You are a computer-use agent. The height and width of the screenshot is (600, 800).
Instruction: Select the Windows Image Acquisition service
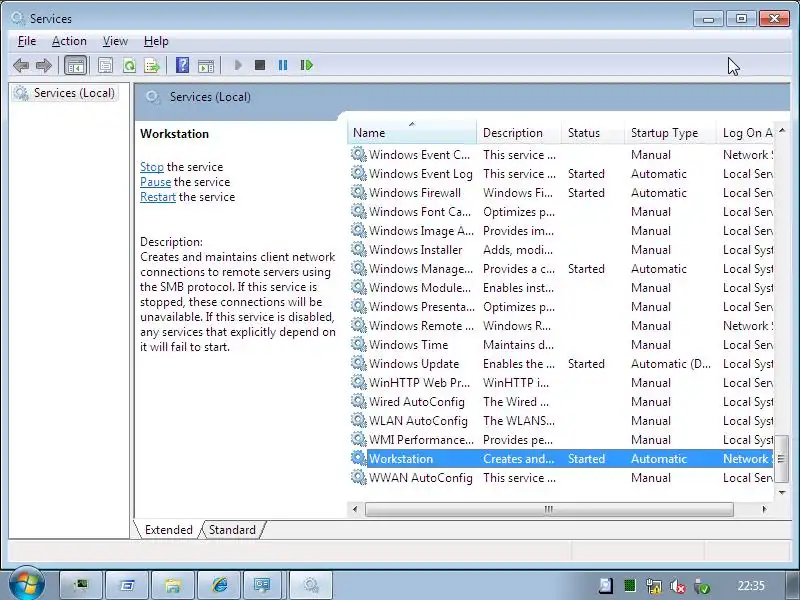(x=561, y=231)
